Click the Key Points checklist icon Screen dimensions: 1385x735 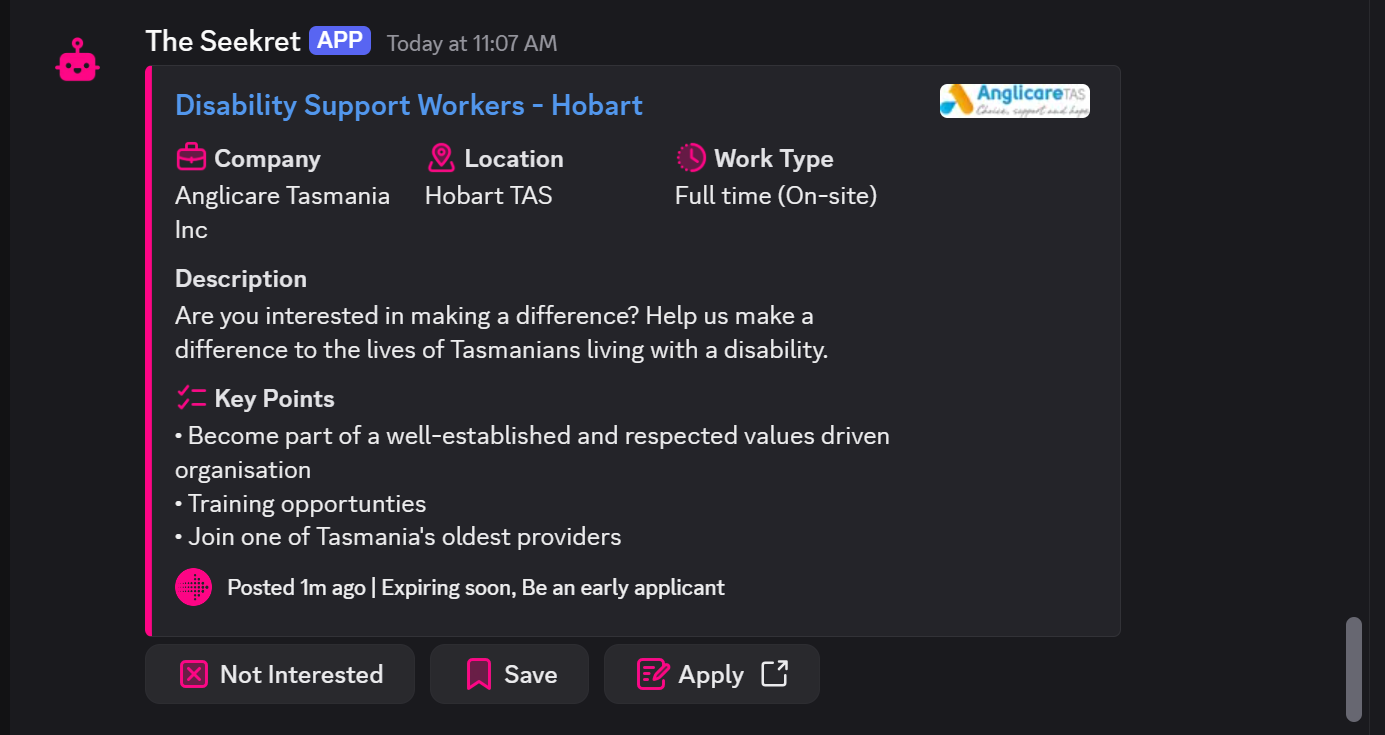click(x=190, y=398)
